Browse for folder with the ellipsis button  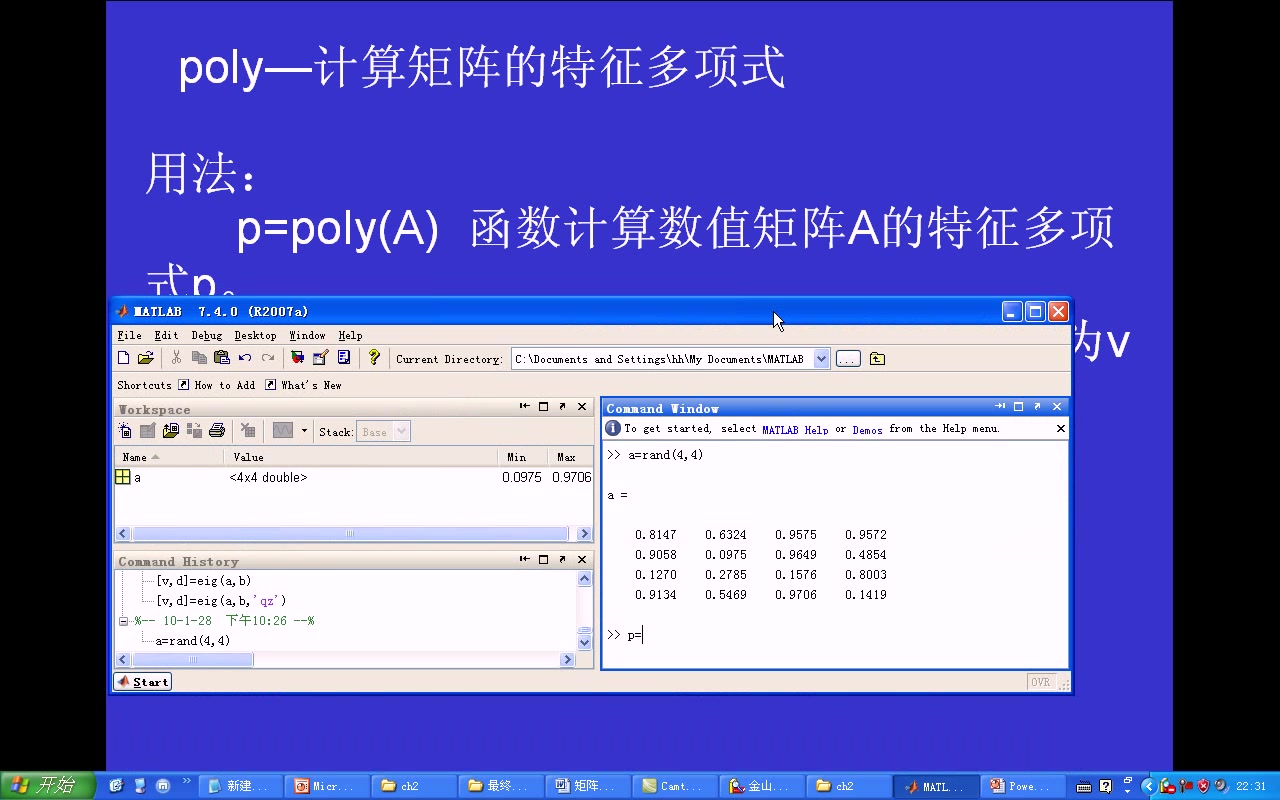tap(848, 359)
